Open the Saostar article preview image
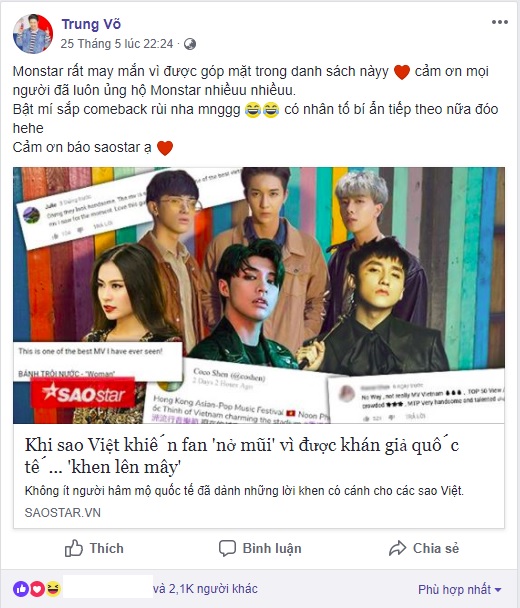The height and width of the screenshot is (608, 520). 259,295
